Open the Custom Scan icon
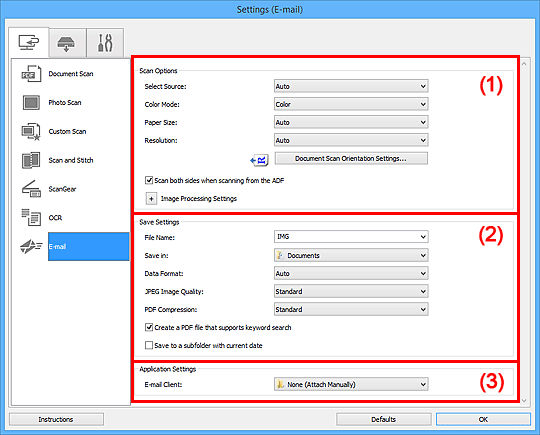 (x=31, y=132)
